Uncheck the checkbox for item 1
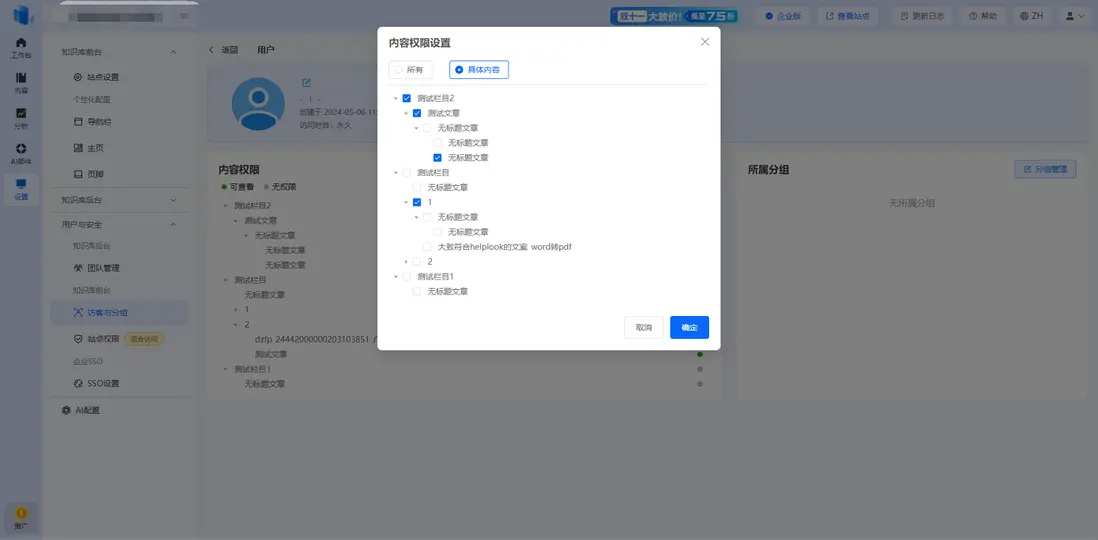The image size is (1098, 540). coord(417,202)
